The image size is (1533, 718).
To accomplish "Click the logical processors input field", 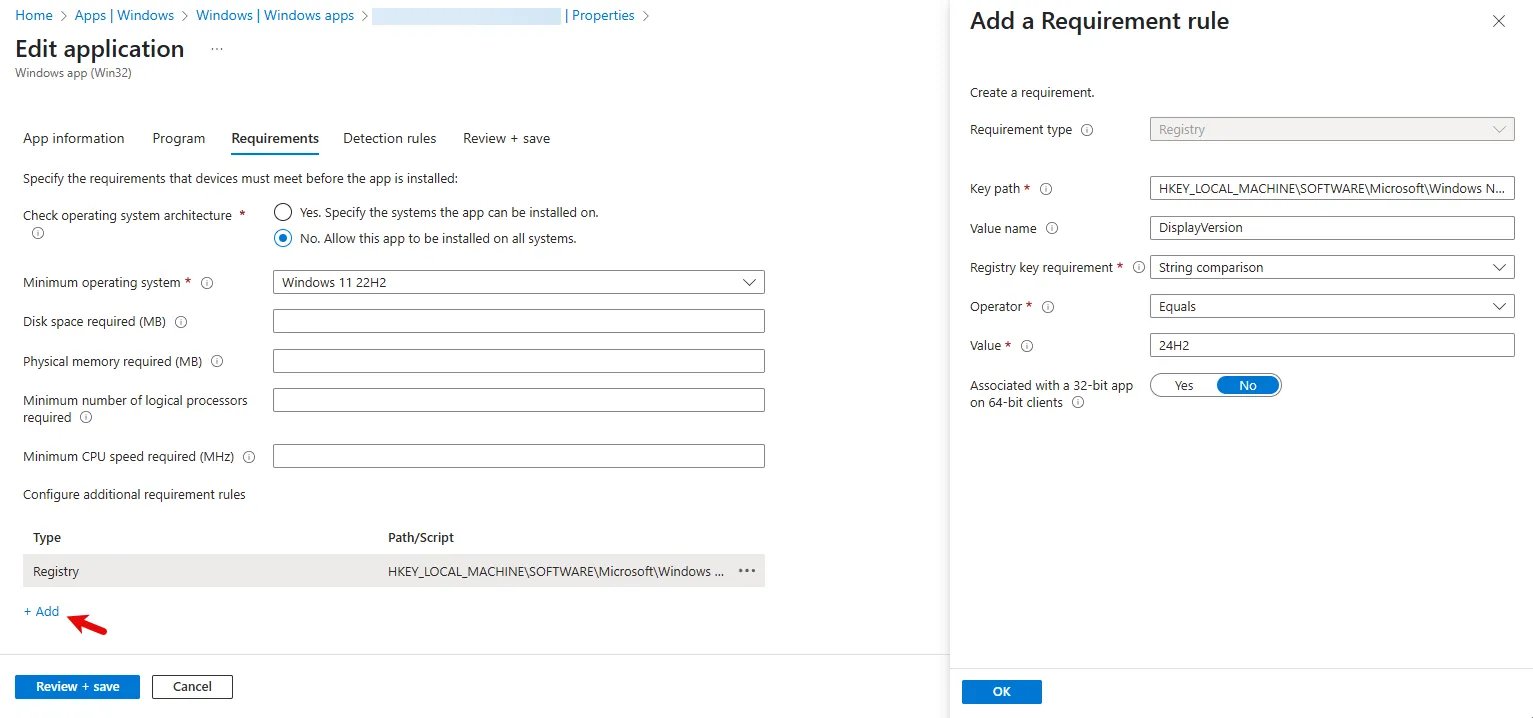I will [x=518, y=400].
